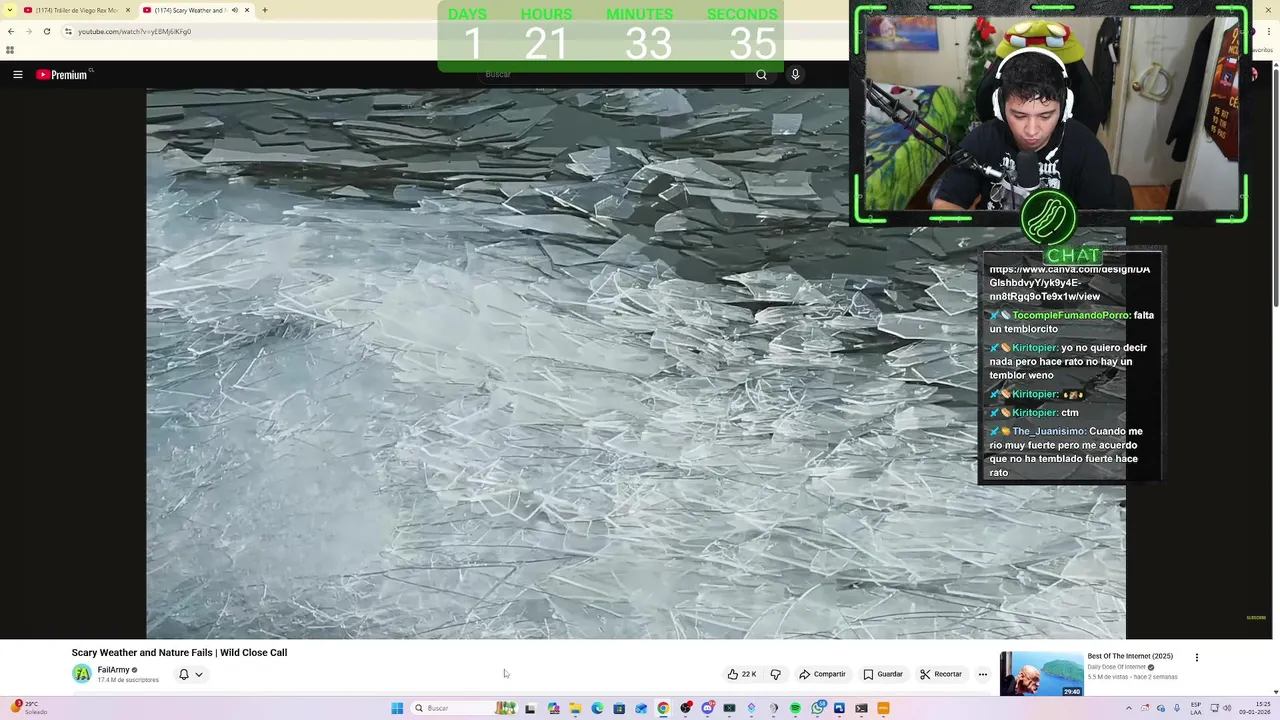This screenshot has width=1280, height=720.
Task: Like the video with 22 K thumbs-up
Action: click(x=741, y=674)
